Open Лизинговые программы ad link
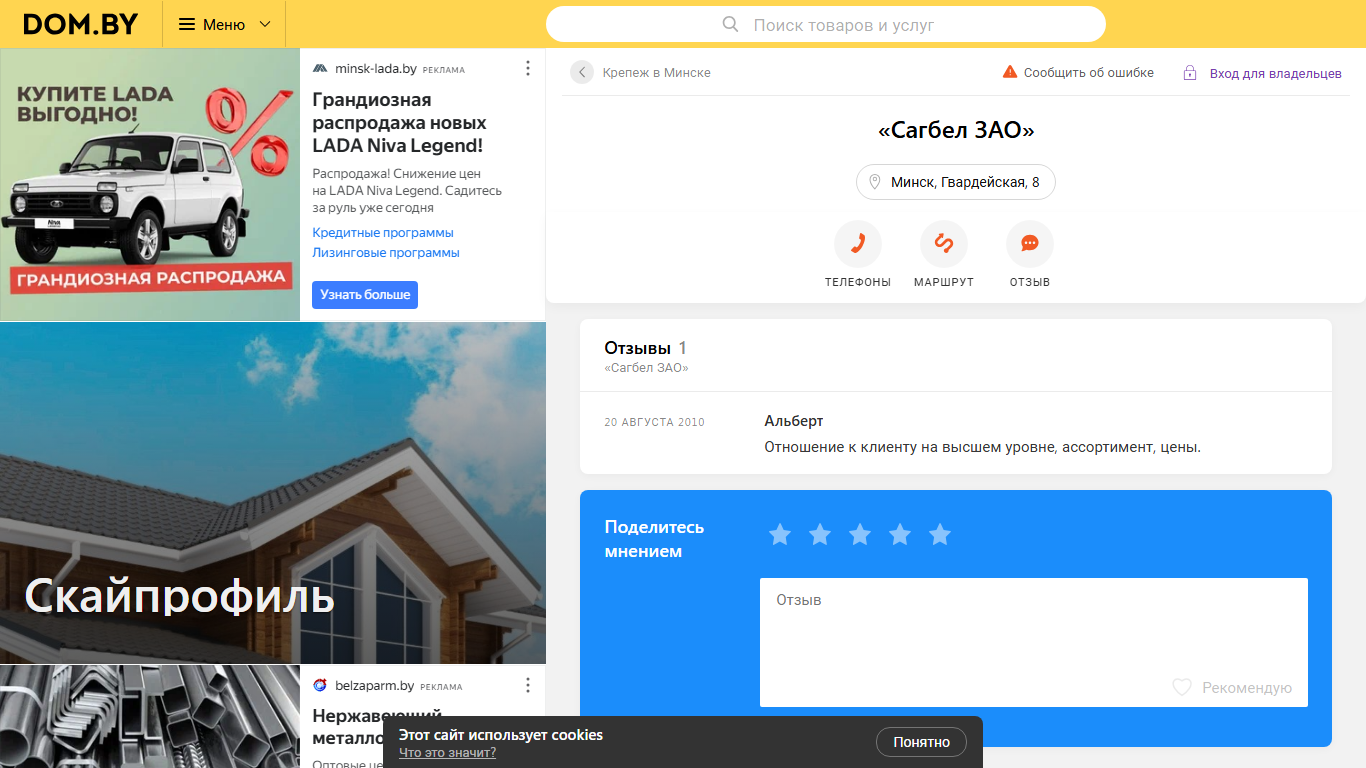 [386, 253]
